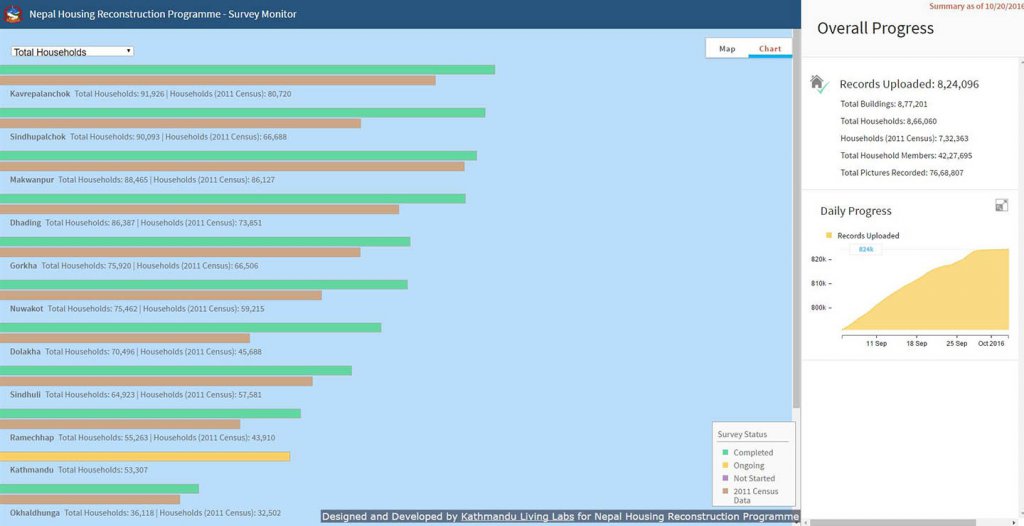1024x526 pixels.
Task: Click Total Pictures Recorded: 76,68,807 text
Action: [902, 173]
